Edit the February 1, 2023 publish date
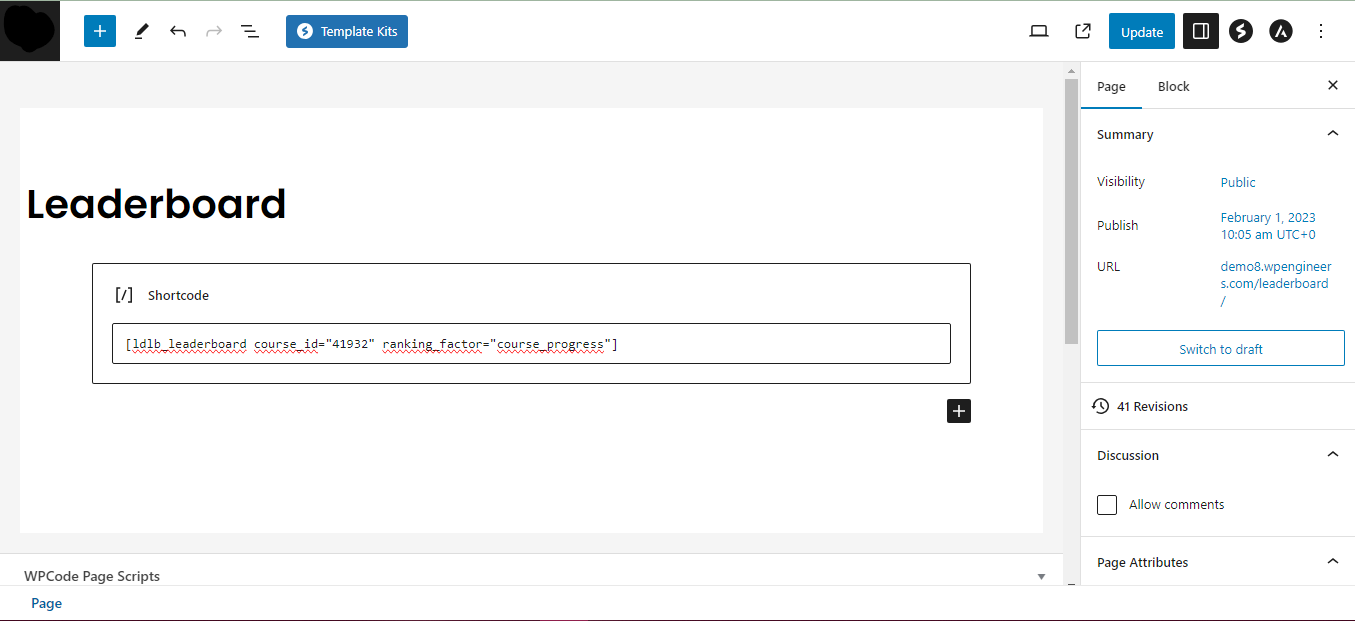1355x621 pixels. (1268, 226)
